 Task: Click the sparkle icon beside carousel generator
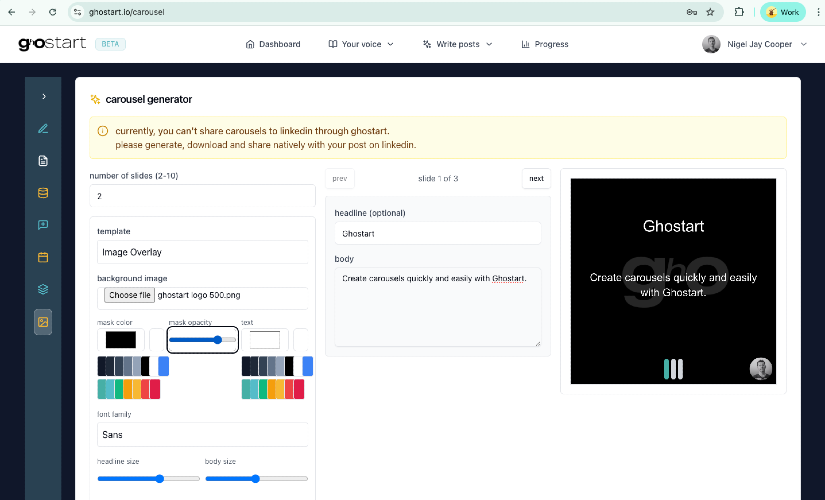[x=95, y=99]
